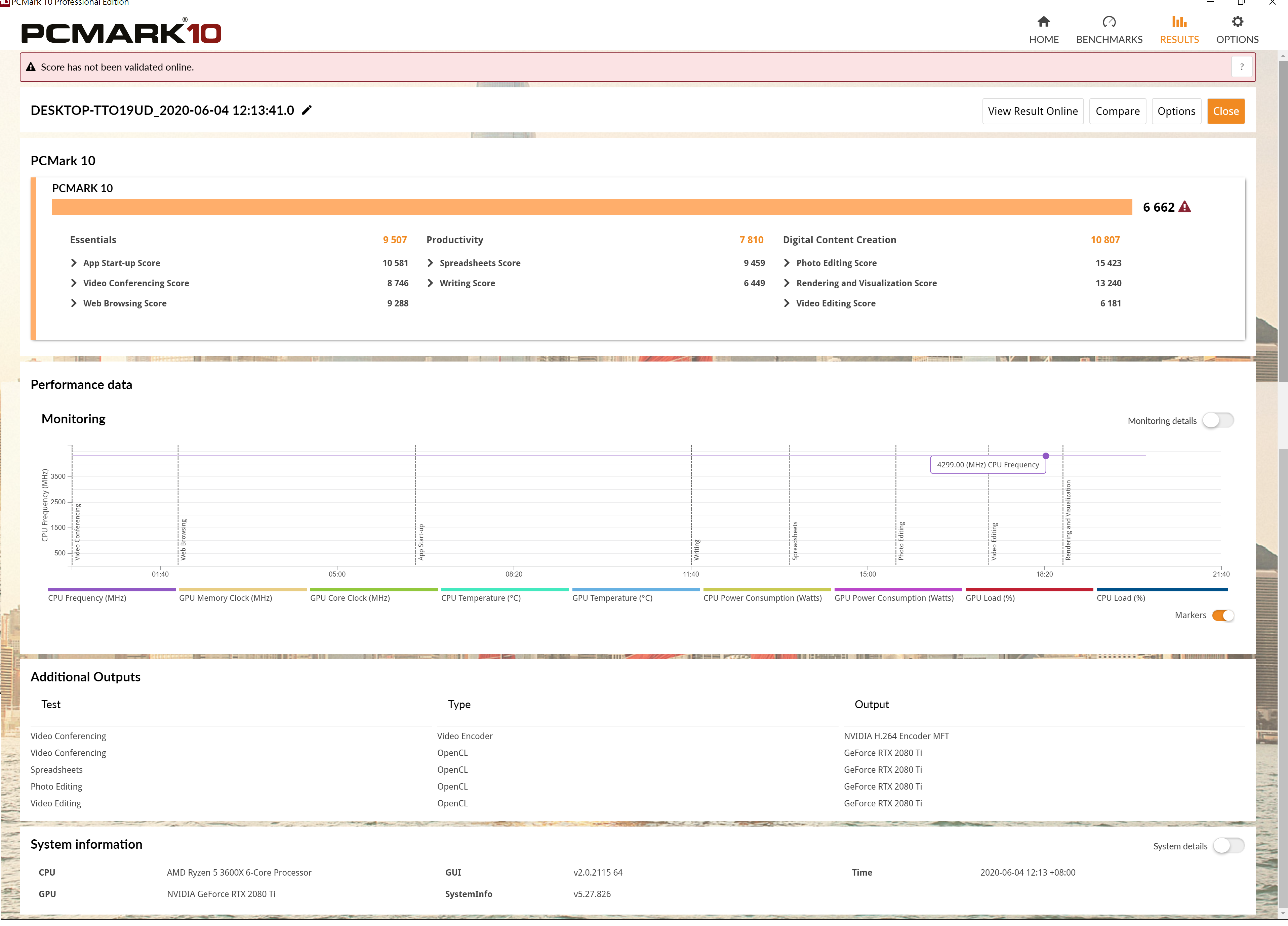
Task: Expand the Video Editing Score row
Action: [787, 303]
